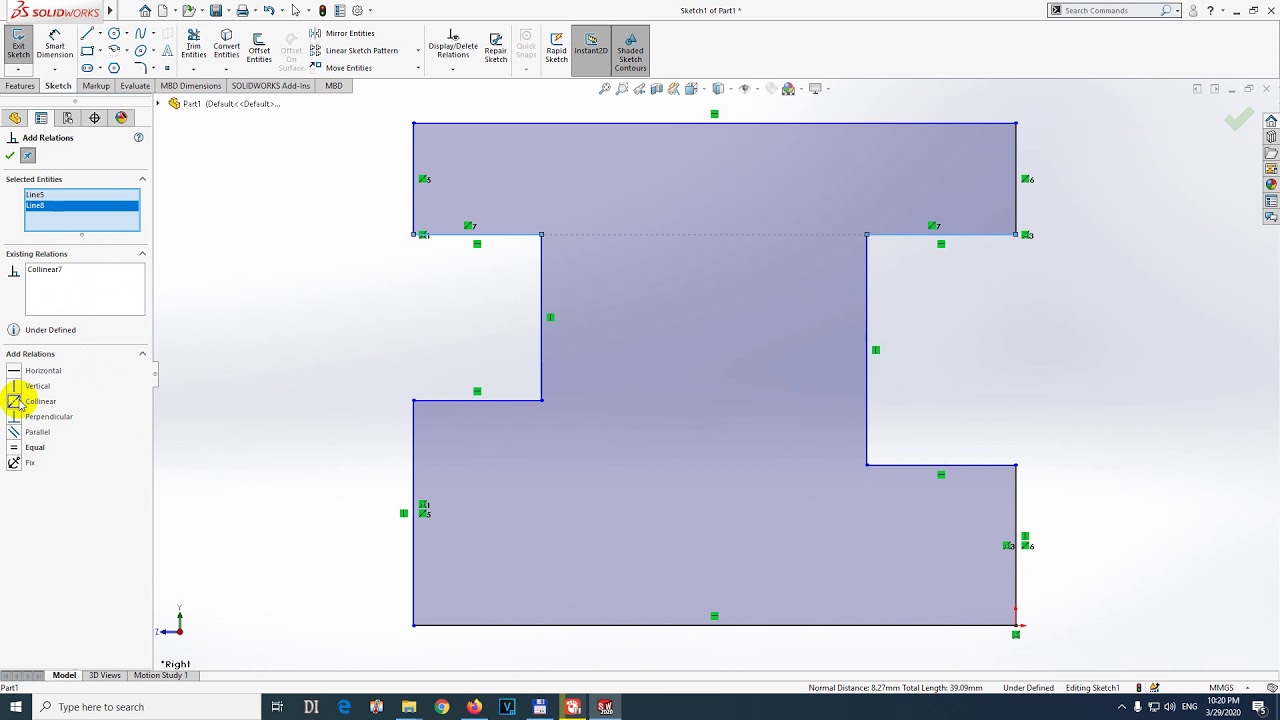Select the Sketch Text tool

pyautogui.click(x=167, y=50)
